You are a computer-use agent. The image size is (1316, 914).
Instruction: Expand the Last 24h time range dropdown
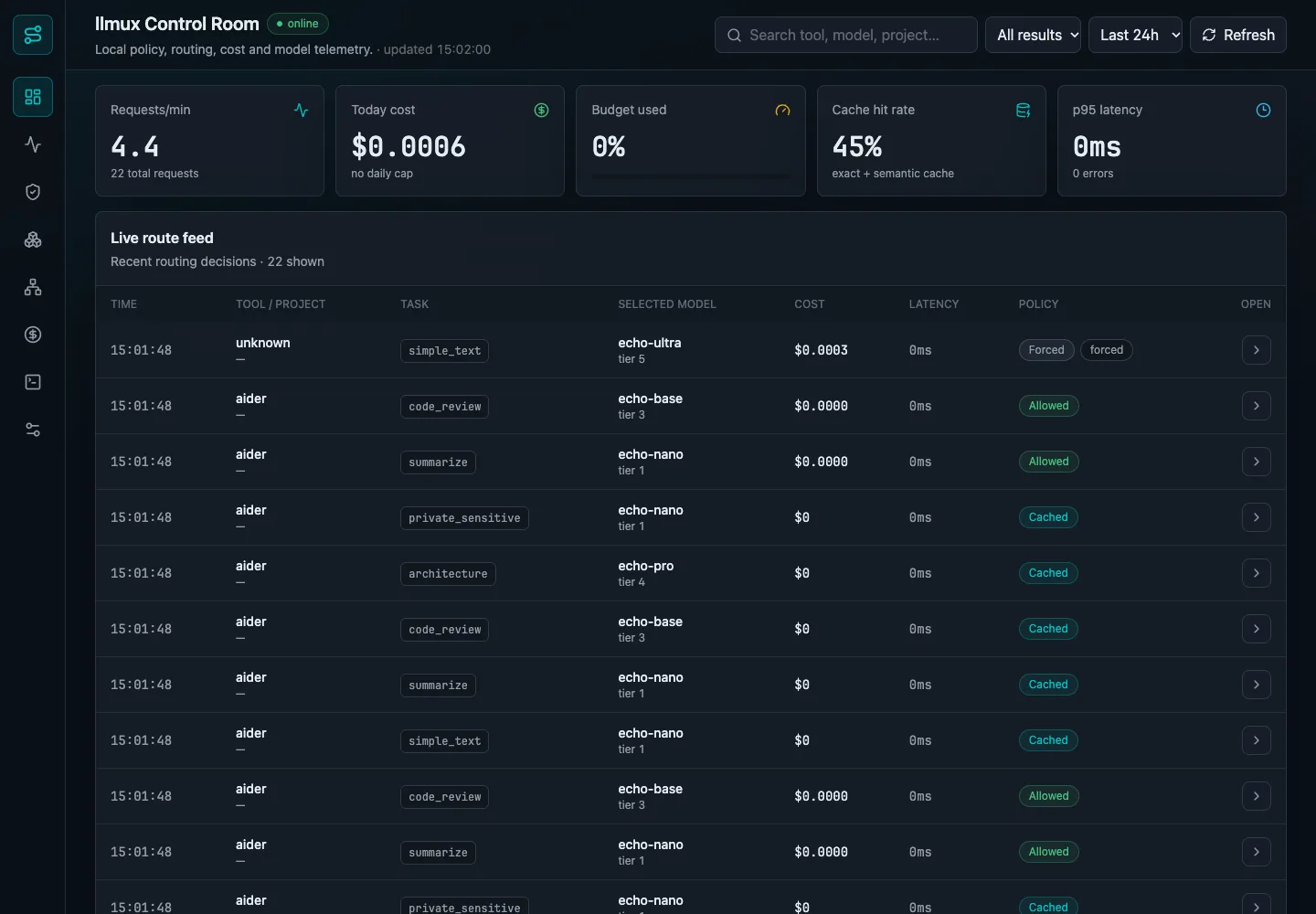[x=1135, y=35]
